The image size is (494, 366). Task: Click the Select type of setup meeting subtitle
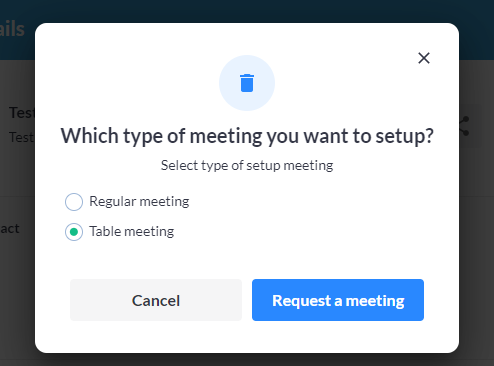247,165
